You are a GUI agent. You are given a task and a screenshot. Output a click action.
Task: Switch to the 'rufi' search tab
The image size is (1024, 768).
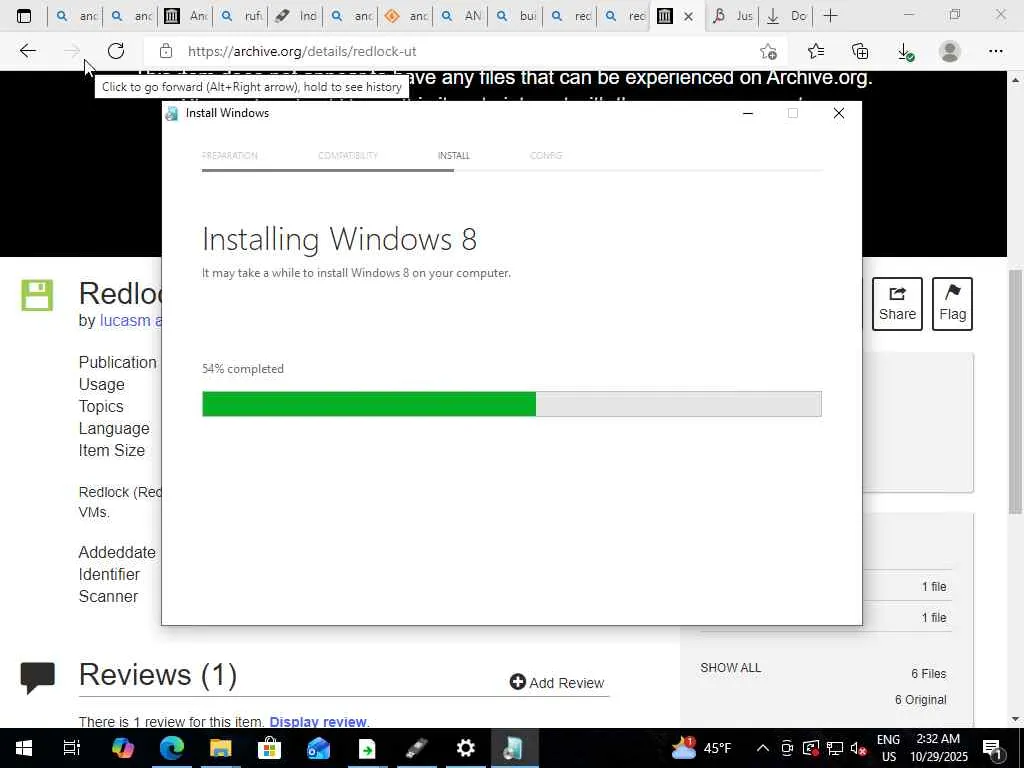pyautogui.click(x=240, y=16)
